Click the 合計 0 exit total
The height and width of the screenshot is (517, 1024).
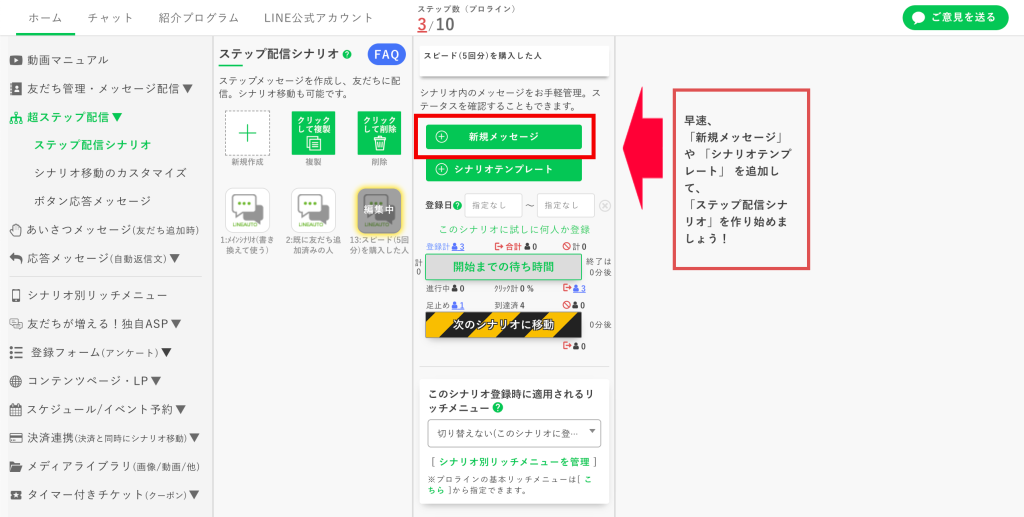[x=516, y=247]
